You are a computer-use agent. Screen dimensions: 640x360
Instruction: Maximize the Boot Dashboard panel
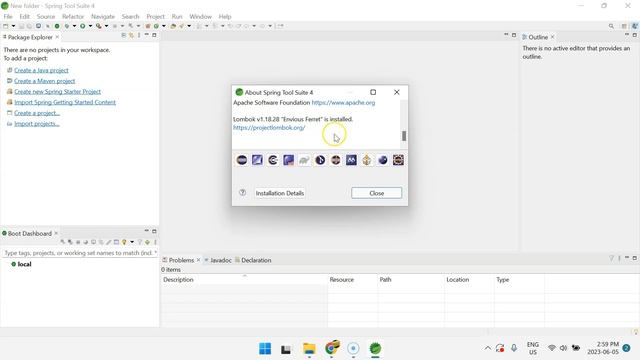pyautogui.click(x=154, y=231)
